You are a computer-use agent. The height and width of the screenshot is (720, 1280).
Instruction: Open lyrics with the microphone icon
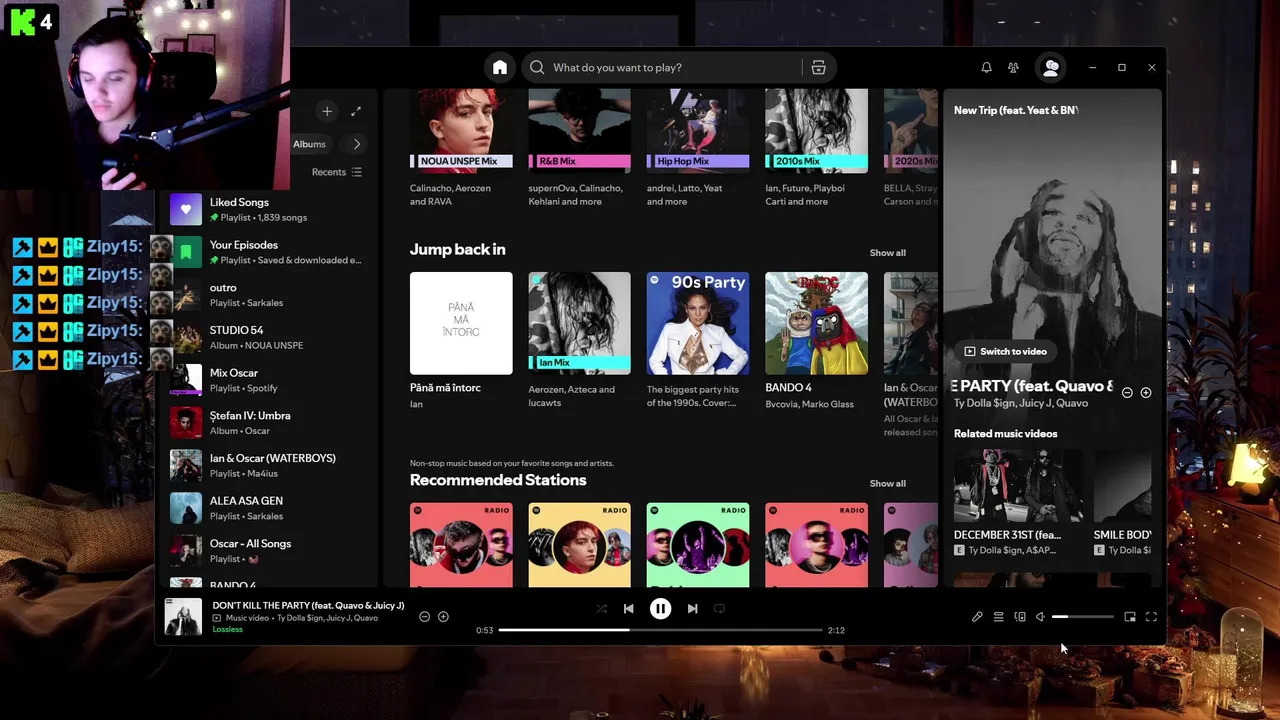977,617
